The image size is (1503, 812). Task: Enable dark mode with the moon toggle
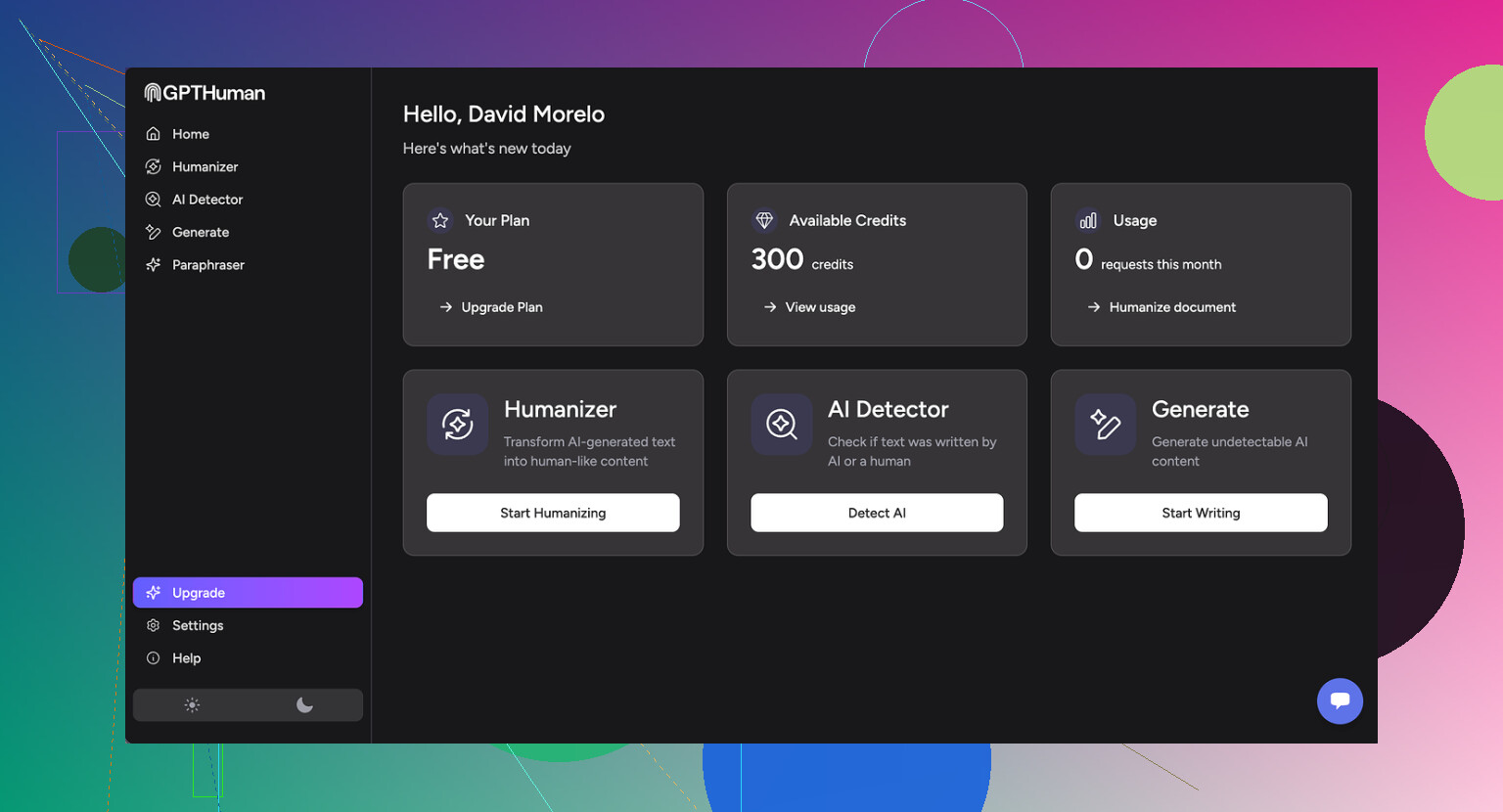click(304, 704)
